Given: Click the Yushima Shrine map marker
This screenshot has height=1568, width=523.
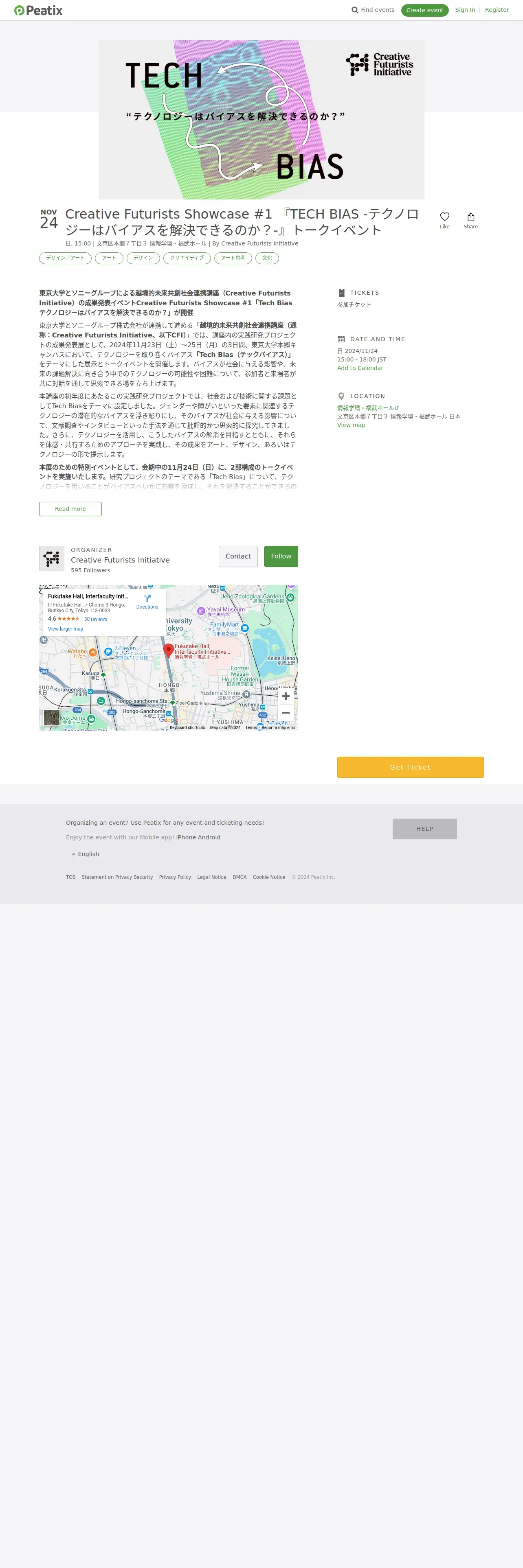Looking at the screenshot, I should tap(246, 694).
